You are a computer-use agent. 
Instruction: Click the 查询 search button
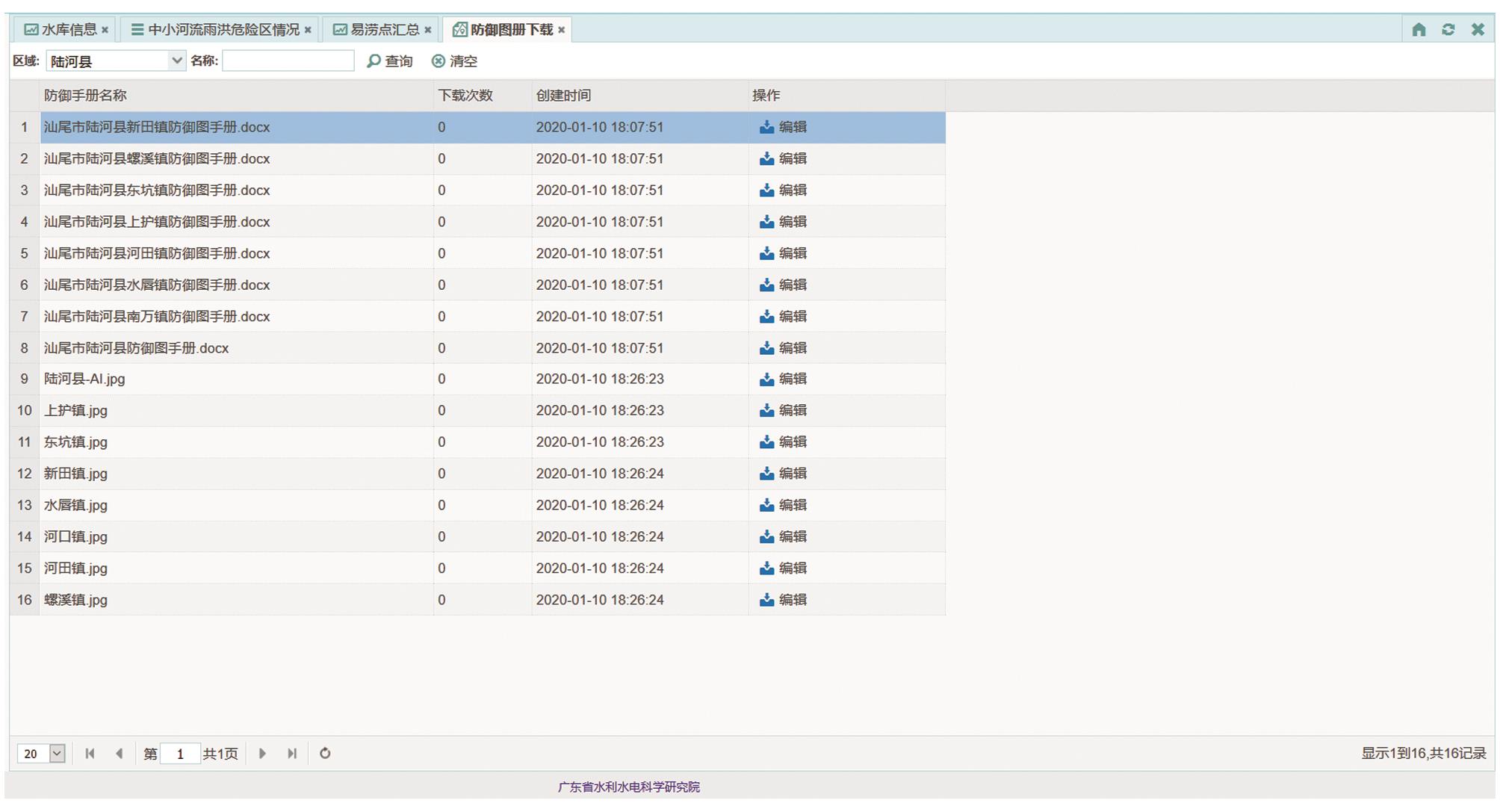coord(390,61)
